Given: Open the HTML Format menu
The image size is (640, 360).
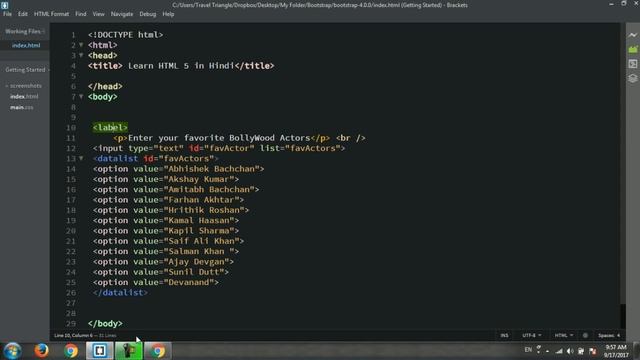Looking at the screenshot, I should (x=51, y=14).
